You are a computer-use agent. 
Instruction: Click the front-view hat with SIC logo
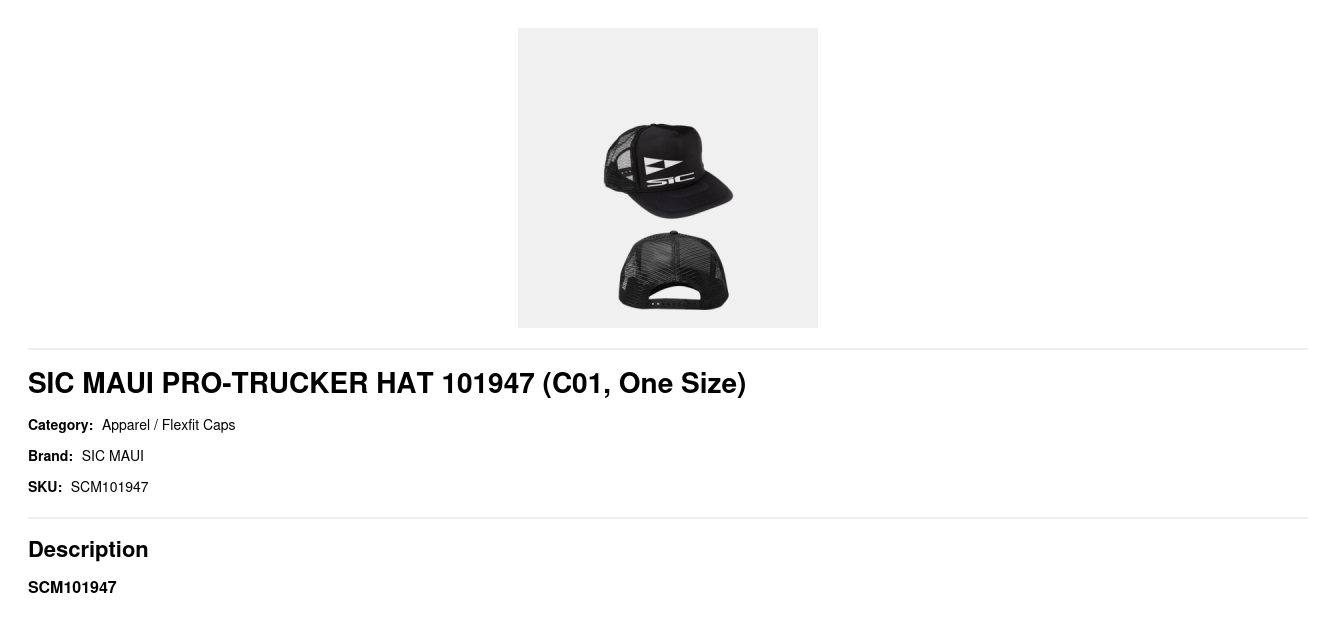click(x=668, y=171)
